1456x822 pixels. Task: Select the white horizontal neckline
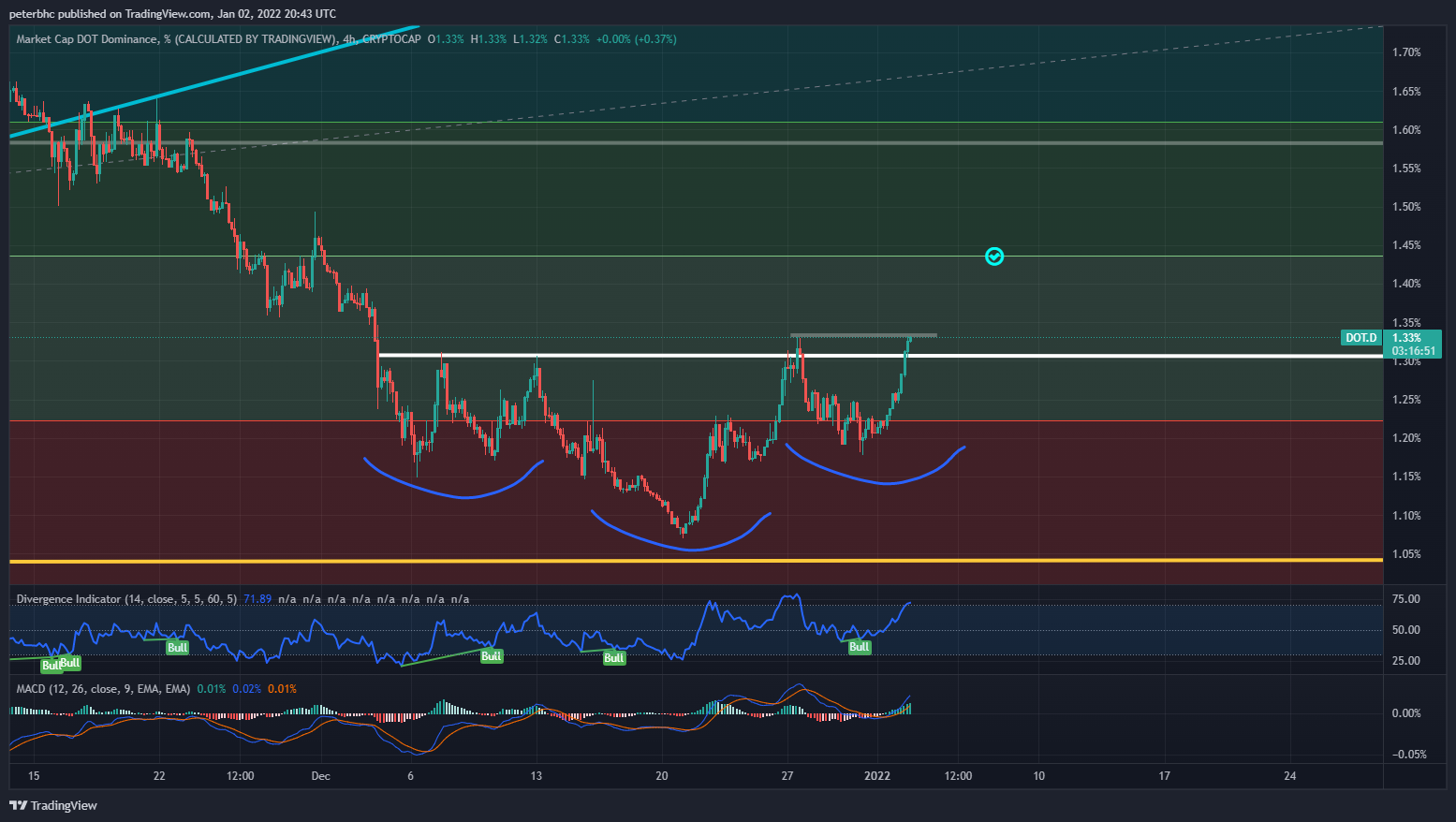click(x=880, y=356)
